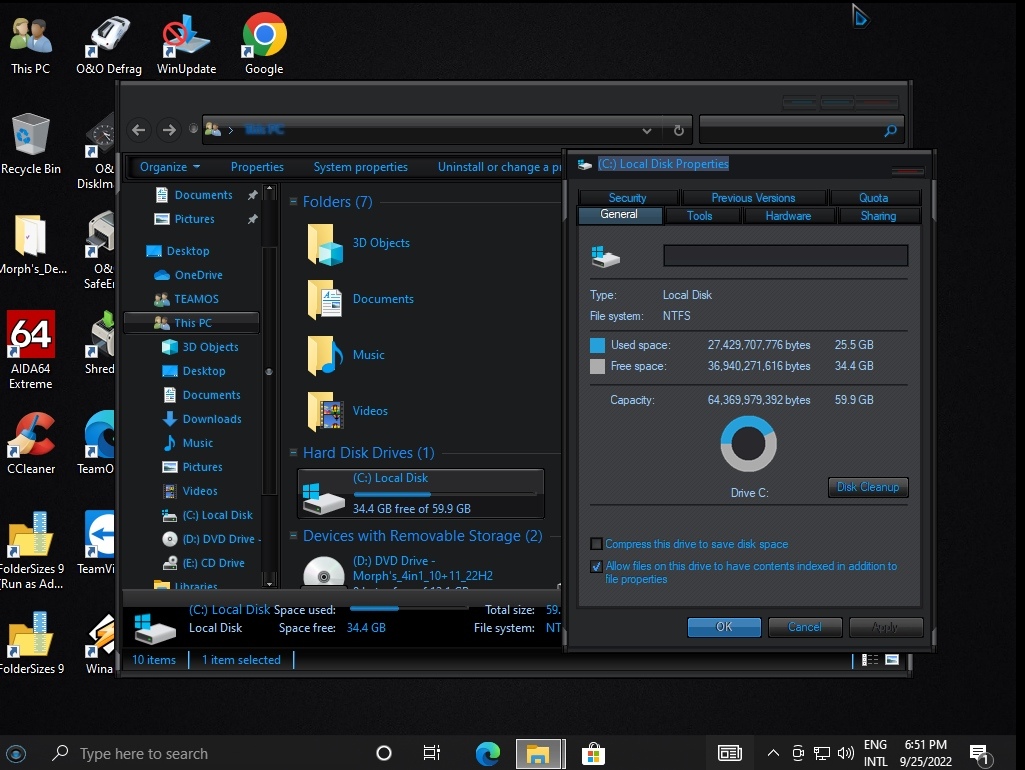Click Cancel in disk properties dialog
This screenshot has height=770, width=1025.
tap(804, 627)
